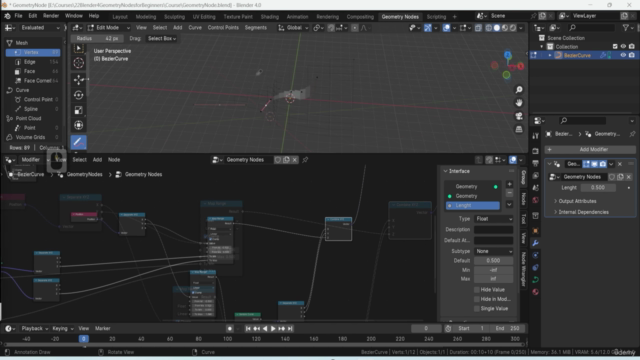
Task: Switch viewport to solid shading
Action: 497,28
